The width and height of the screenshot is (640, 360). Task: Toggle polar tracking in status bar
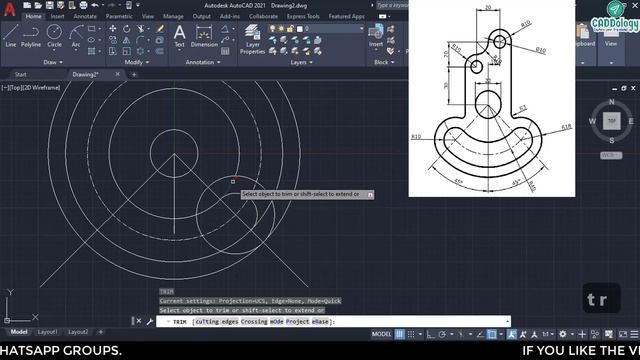pos(442,334)
